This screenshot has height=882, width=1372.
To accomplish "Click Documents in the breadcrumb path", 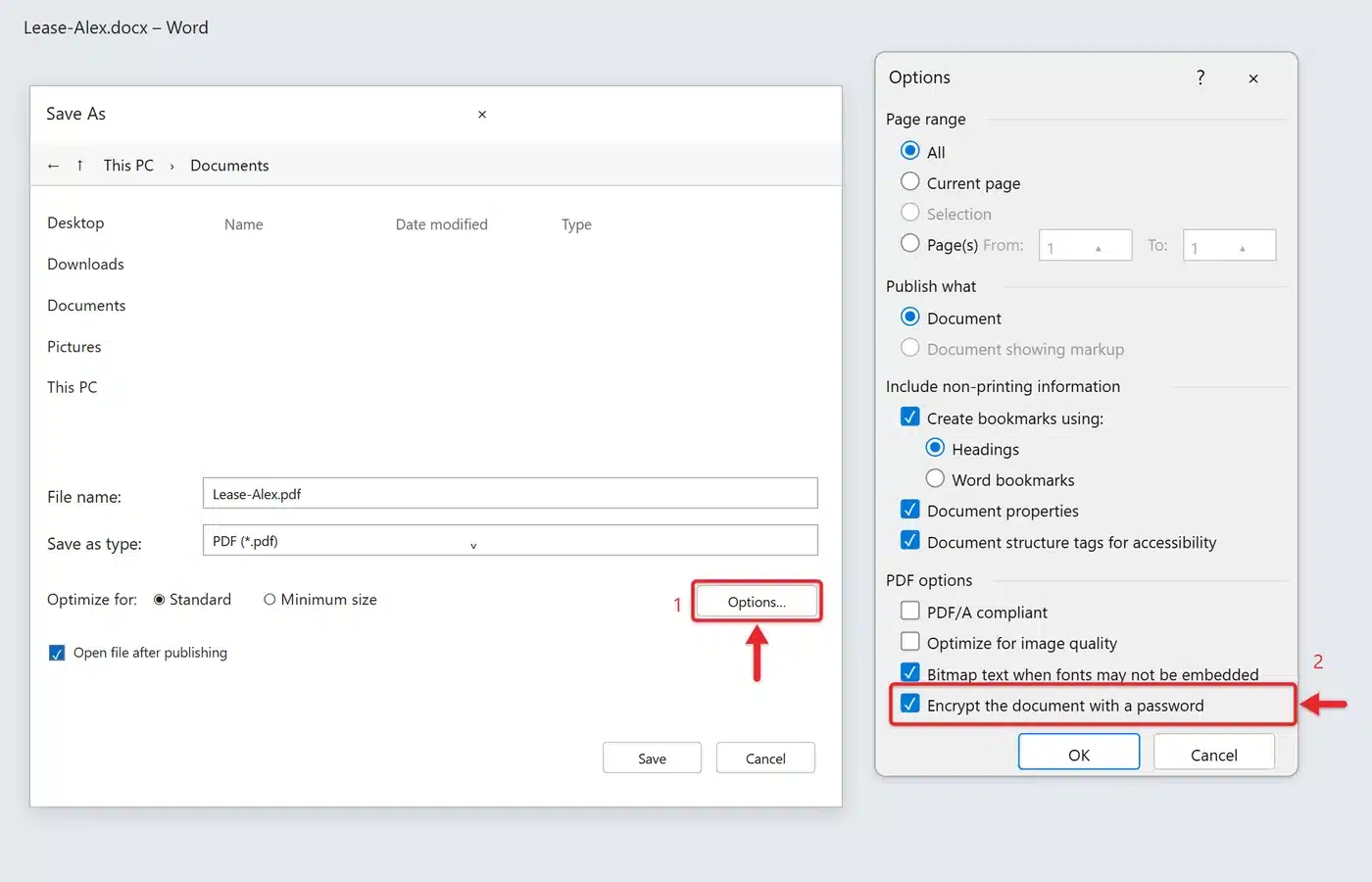I will tap(229, 166).
